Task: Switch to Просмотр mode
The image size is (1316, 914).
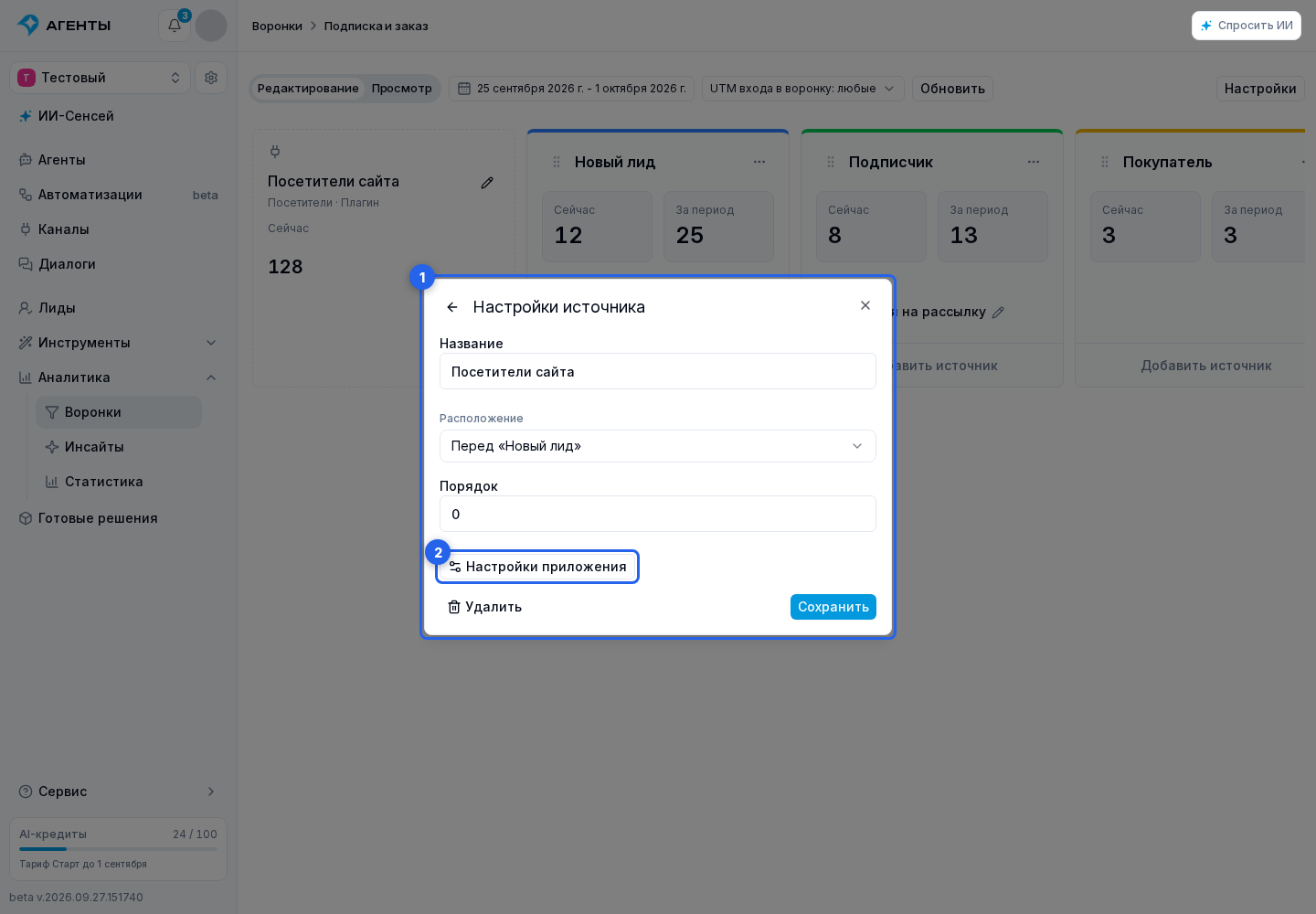Action: click(x=402, y=89)
